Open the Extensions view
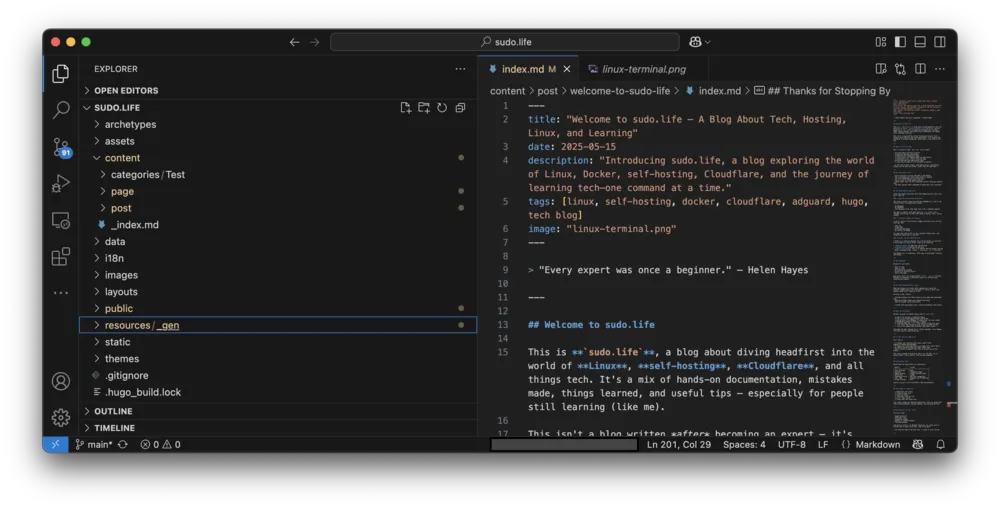 (x=61, y=256)
